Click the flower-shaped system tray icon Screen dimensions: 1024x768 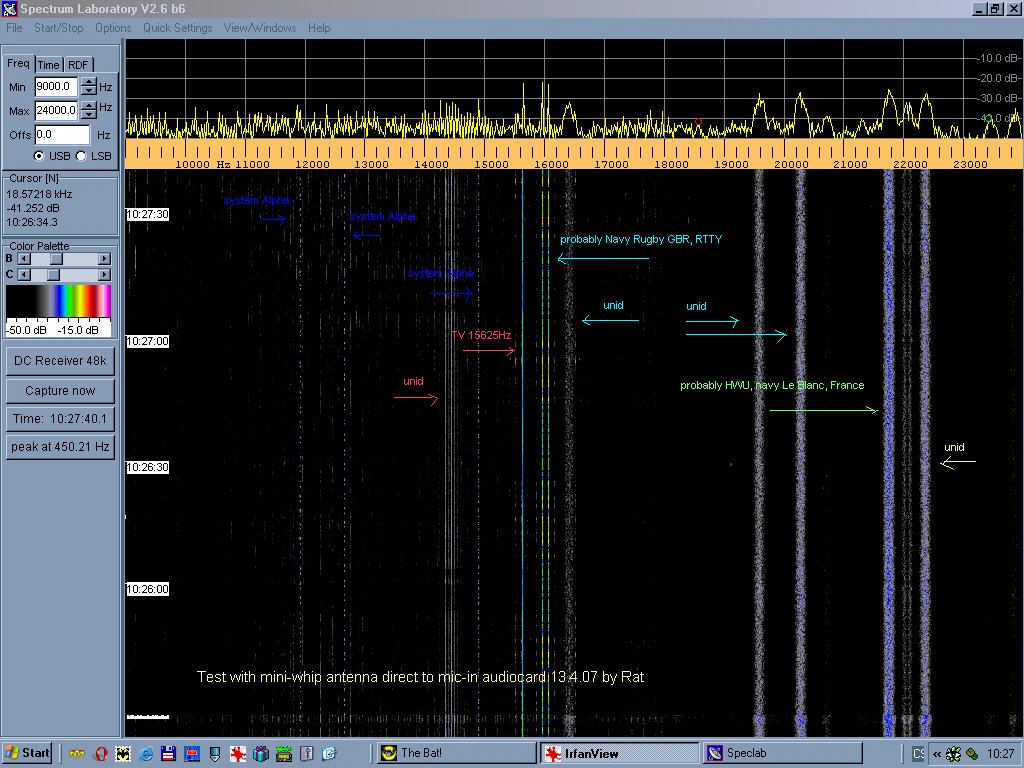pos(953,754)
